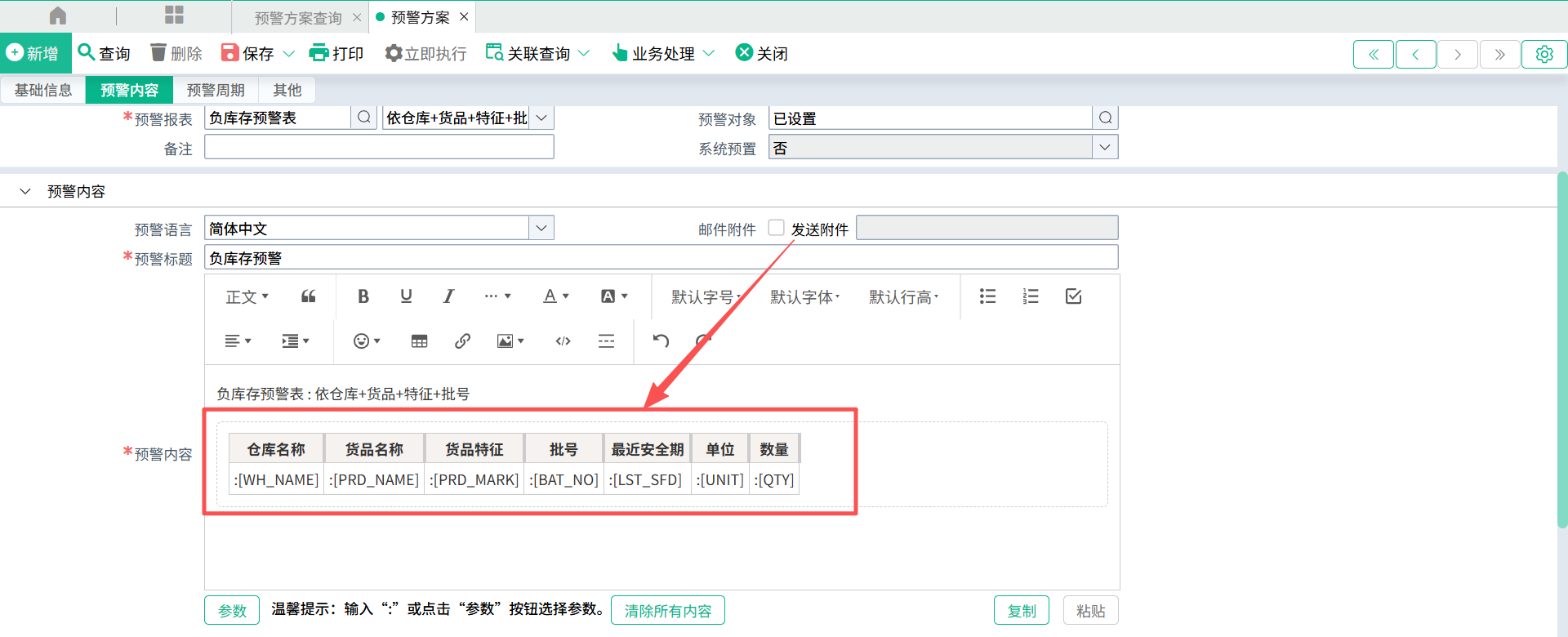Toggle the 发送附件 checkbox
Image resolution: width=1568 pixels, height=637 pixels.
point(776,228)
